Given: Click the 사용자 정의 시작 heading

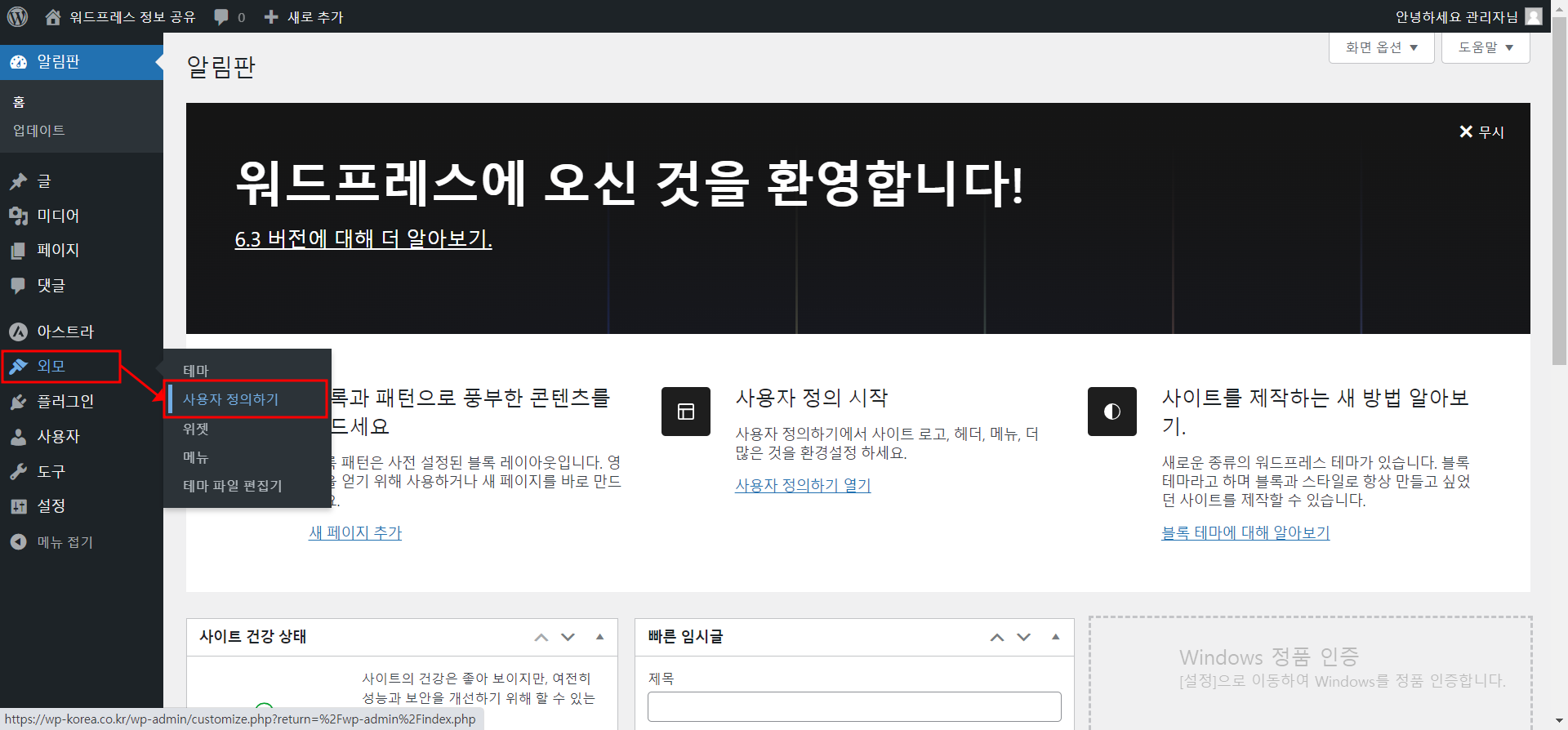Looking at the screenshot, I should coord(812,398).
